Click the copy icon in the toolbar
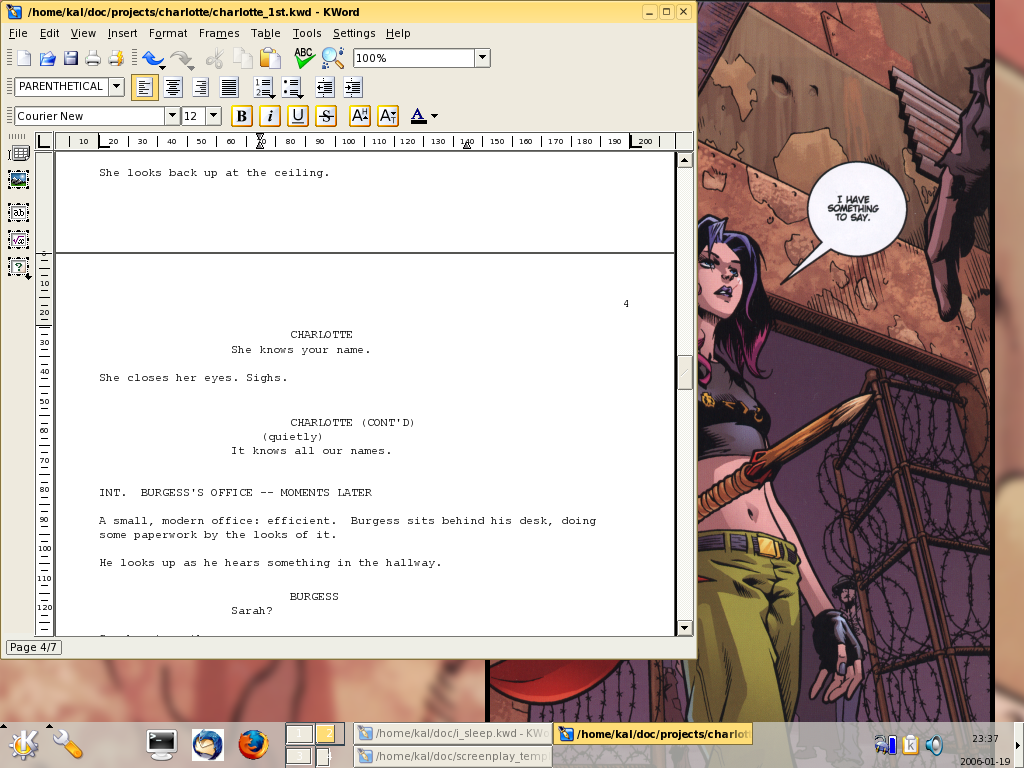Image resolution: width=1024 pixels, height=768 pixels. click(x=242, y=59)
